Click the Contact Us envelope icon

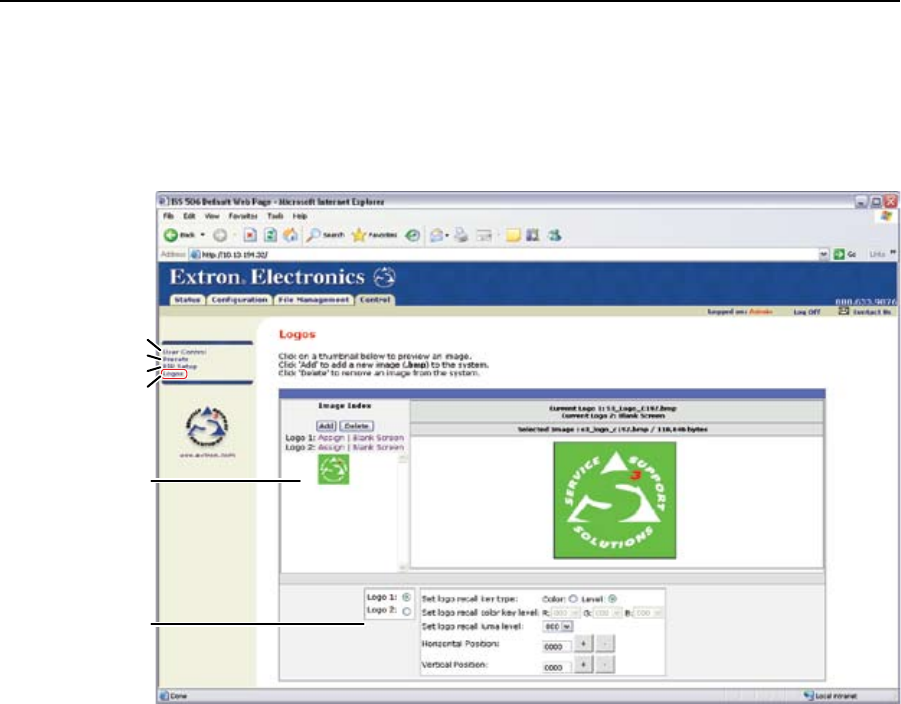click(x=843, y=311)
